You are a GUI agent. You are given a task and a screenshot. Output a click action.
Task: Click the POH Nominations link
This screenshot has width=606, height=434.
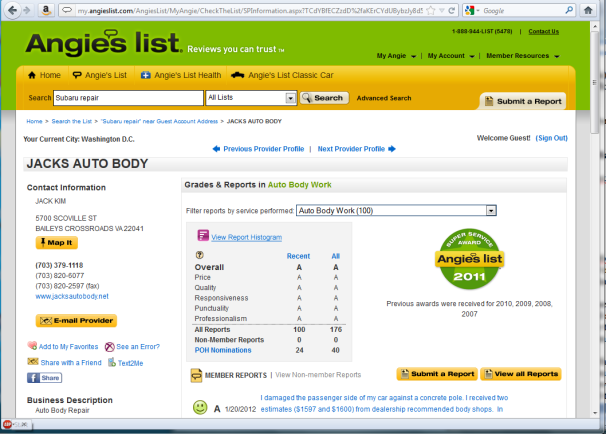pyautogui.click(x=223, y=350)
